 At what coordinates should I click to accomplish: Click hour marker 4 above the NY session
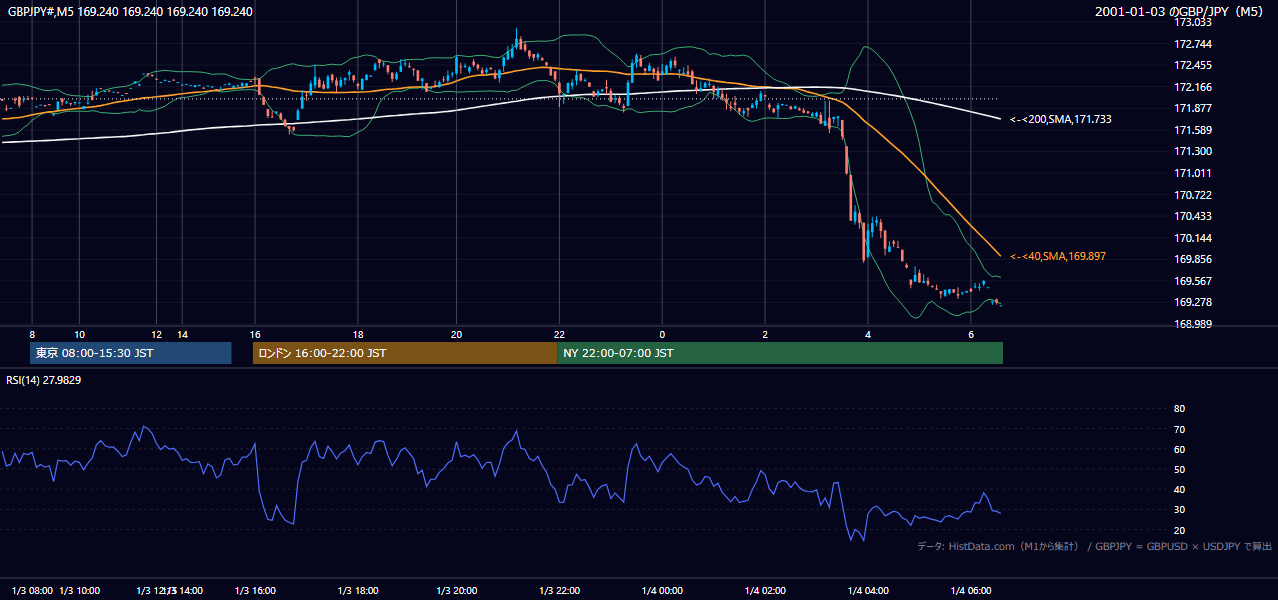pyautogui.click(x=868, y=334)
